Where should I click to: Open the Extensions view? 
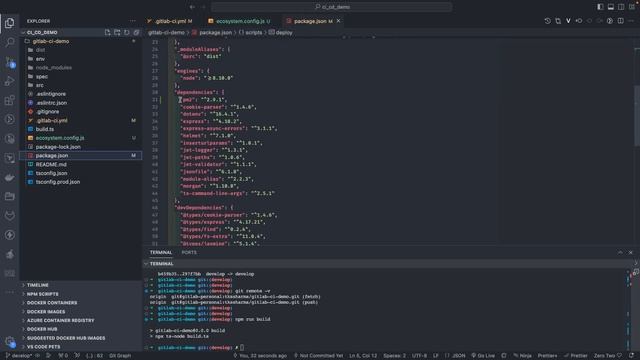coord(9,100)
